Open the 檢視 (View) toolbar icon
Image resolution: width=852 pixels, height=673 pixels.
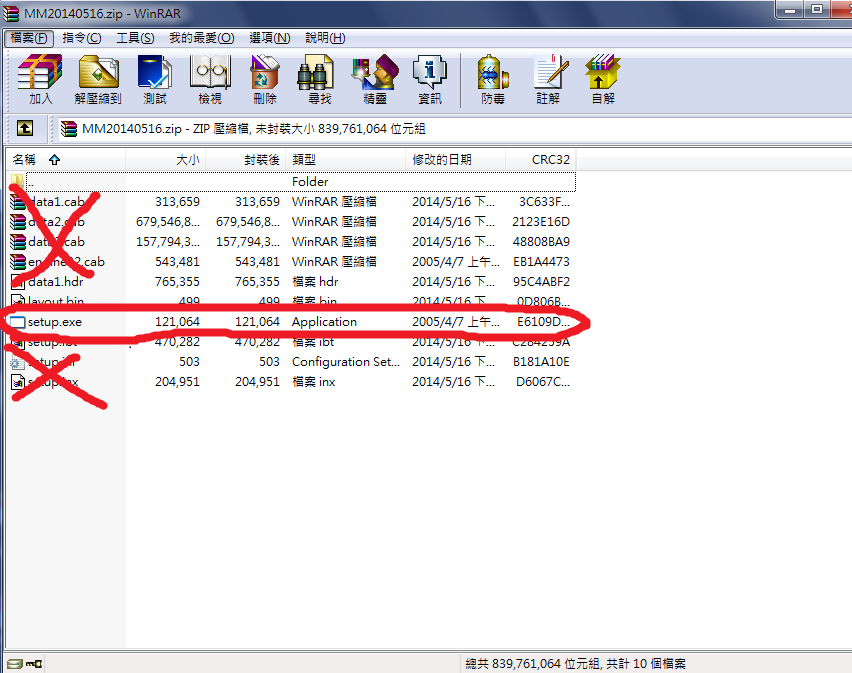click(210, 79)
